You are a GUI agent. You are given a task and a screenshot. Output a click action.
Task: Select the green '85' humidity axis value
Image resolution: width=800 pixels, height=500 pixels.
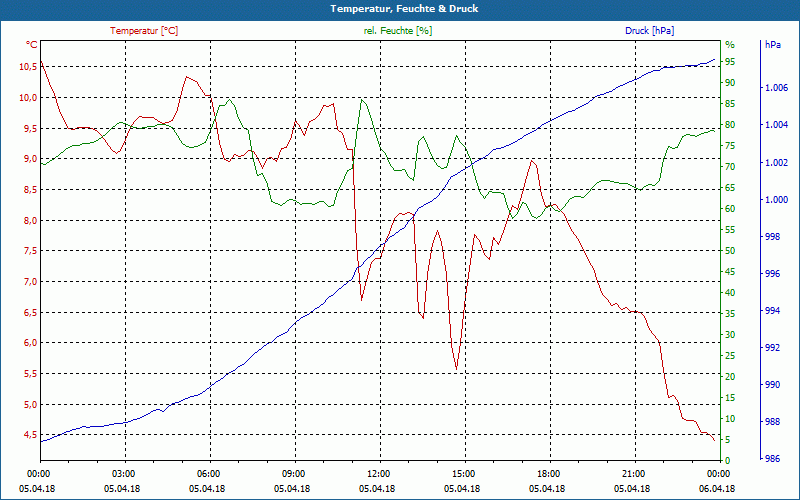coord(730,104)
